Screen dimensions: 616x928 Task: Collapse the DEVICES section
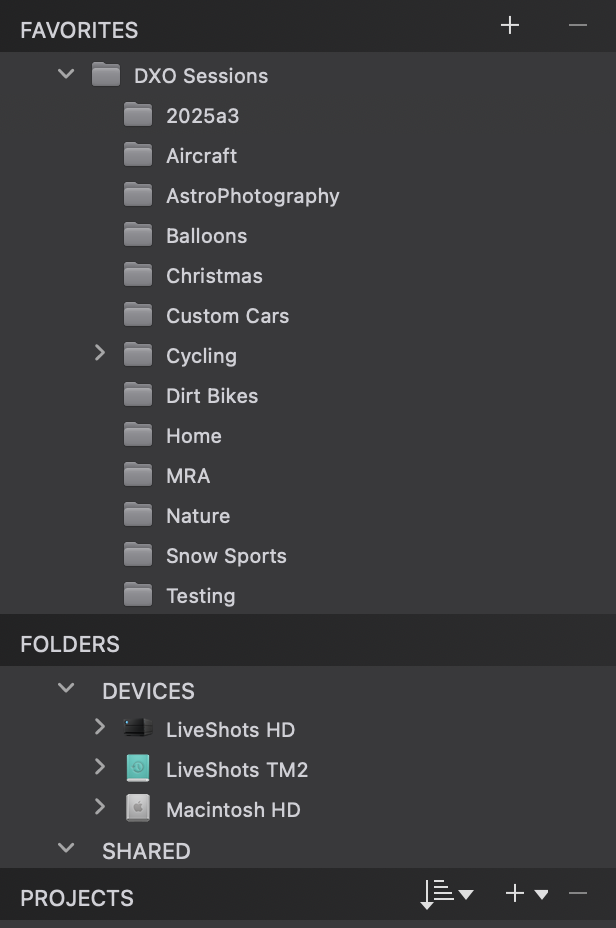click(67, 688)
